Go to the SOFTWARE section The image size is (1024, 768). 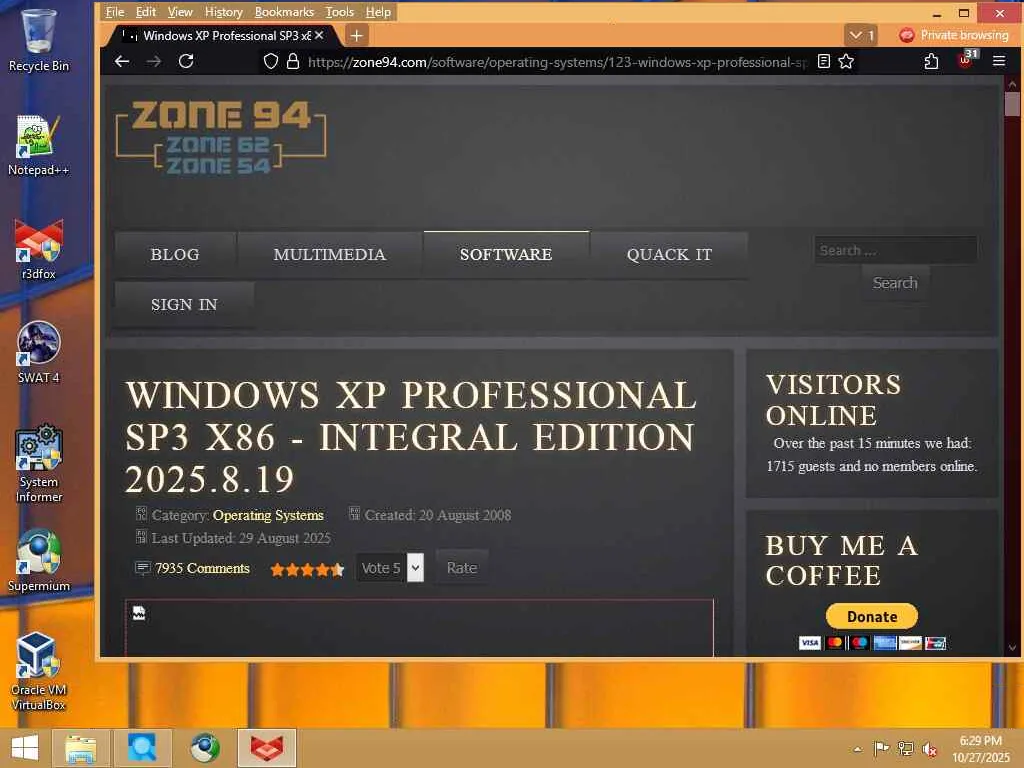tap(506, 255)
